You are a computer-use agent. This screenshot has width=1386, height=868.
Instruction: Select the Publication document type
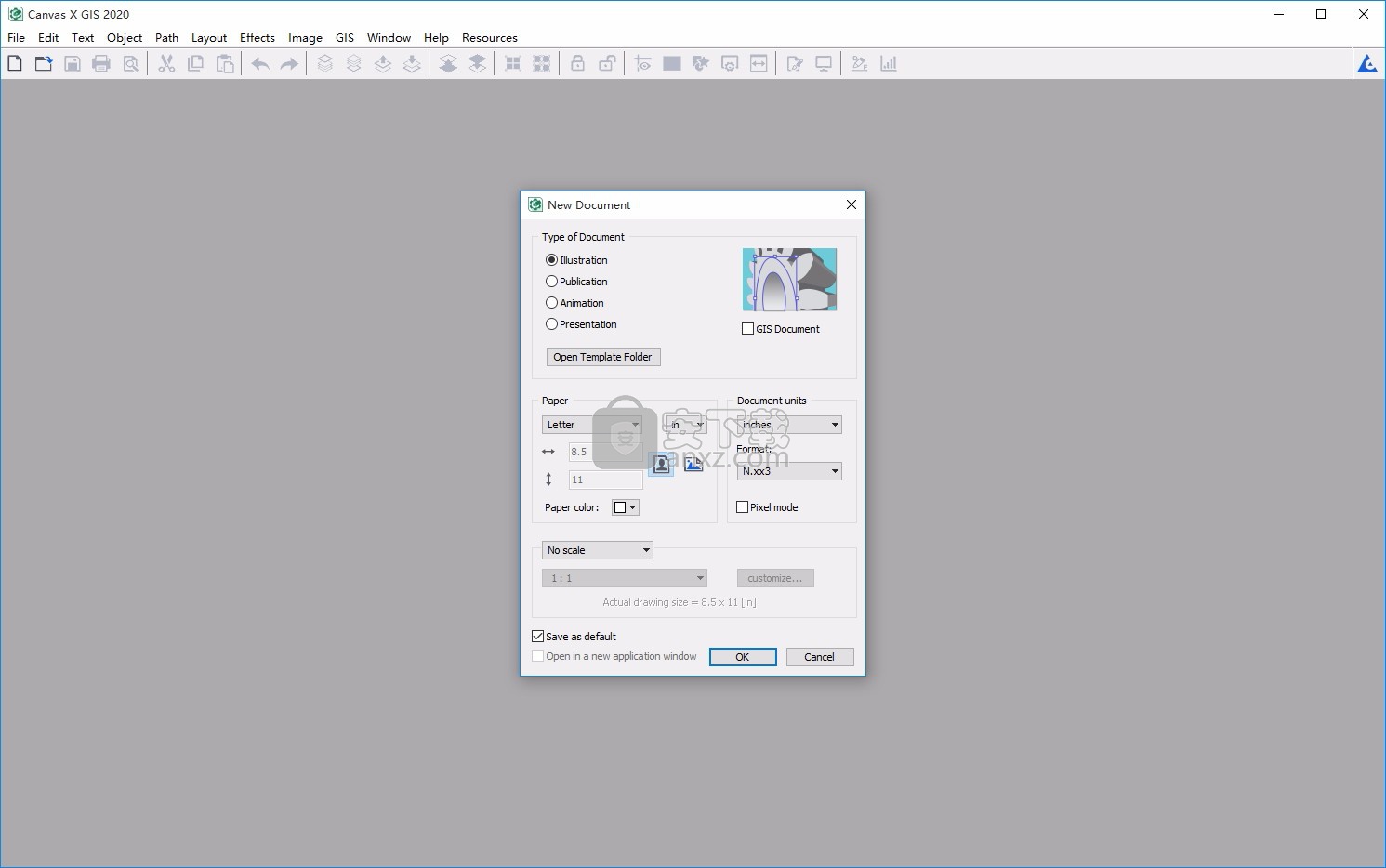click(x=576, y=282)
